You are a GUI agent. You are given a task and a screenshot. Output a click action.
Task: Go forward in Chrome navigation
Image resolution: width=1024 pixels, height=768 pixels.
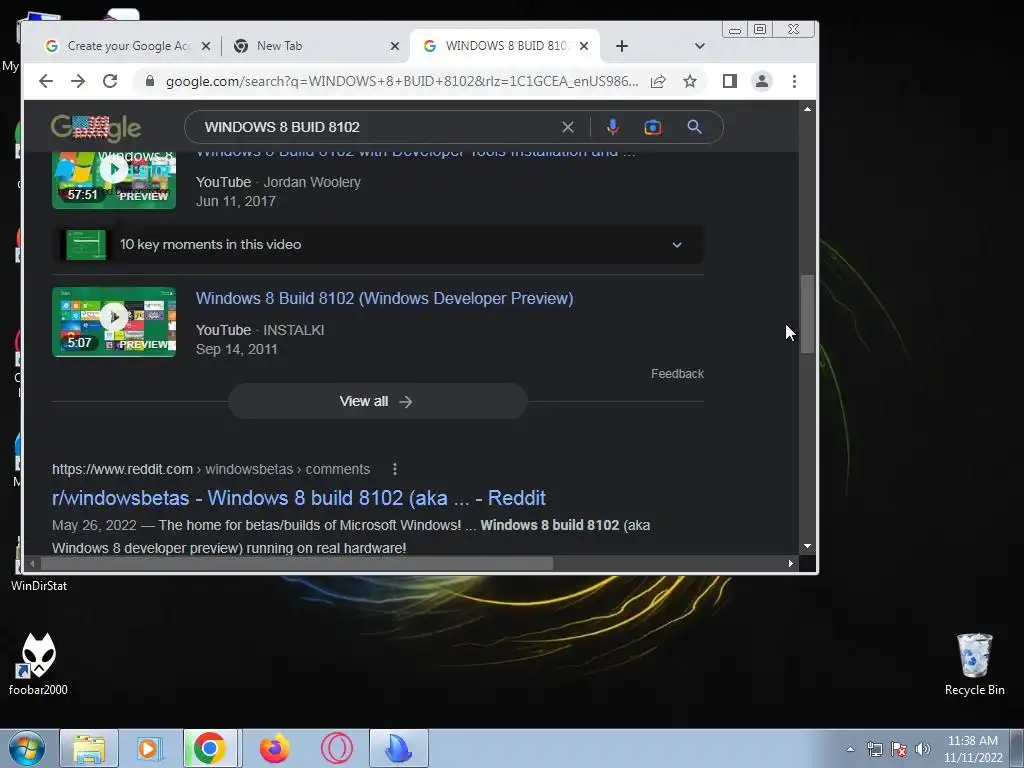pyautogui.click(x=78, y=81)
